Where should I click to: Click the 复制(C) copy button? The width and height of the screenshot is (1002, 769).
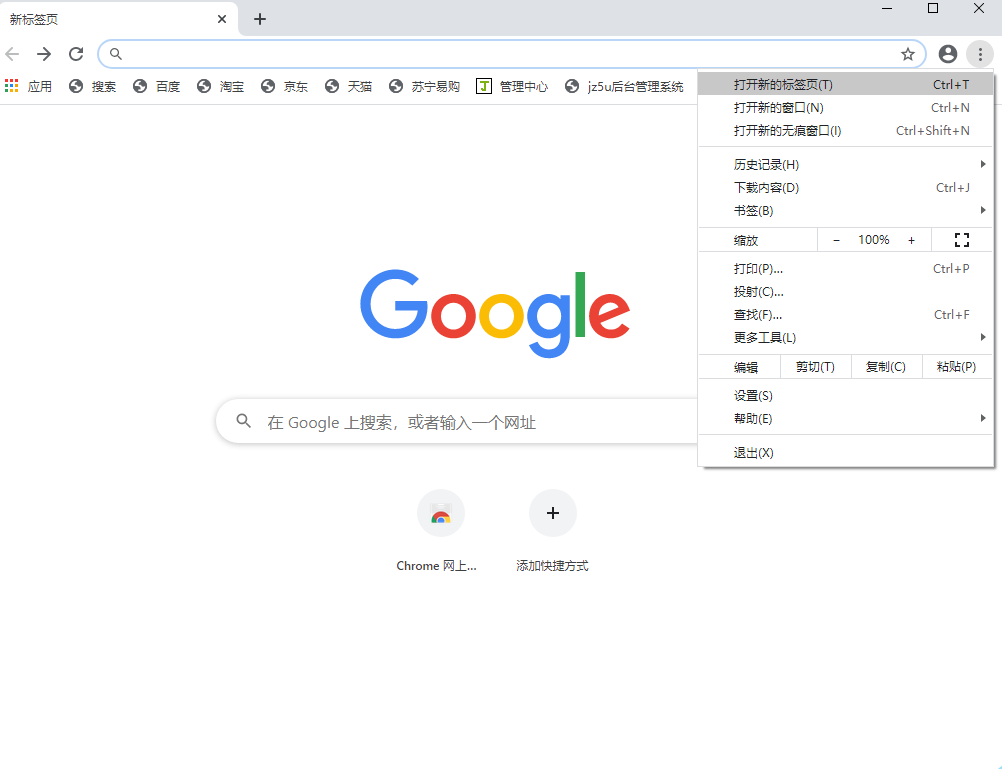coord(886,367)
